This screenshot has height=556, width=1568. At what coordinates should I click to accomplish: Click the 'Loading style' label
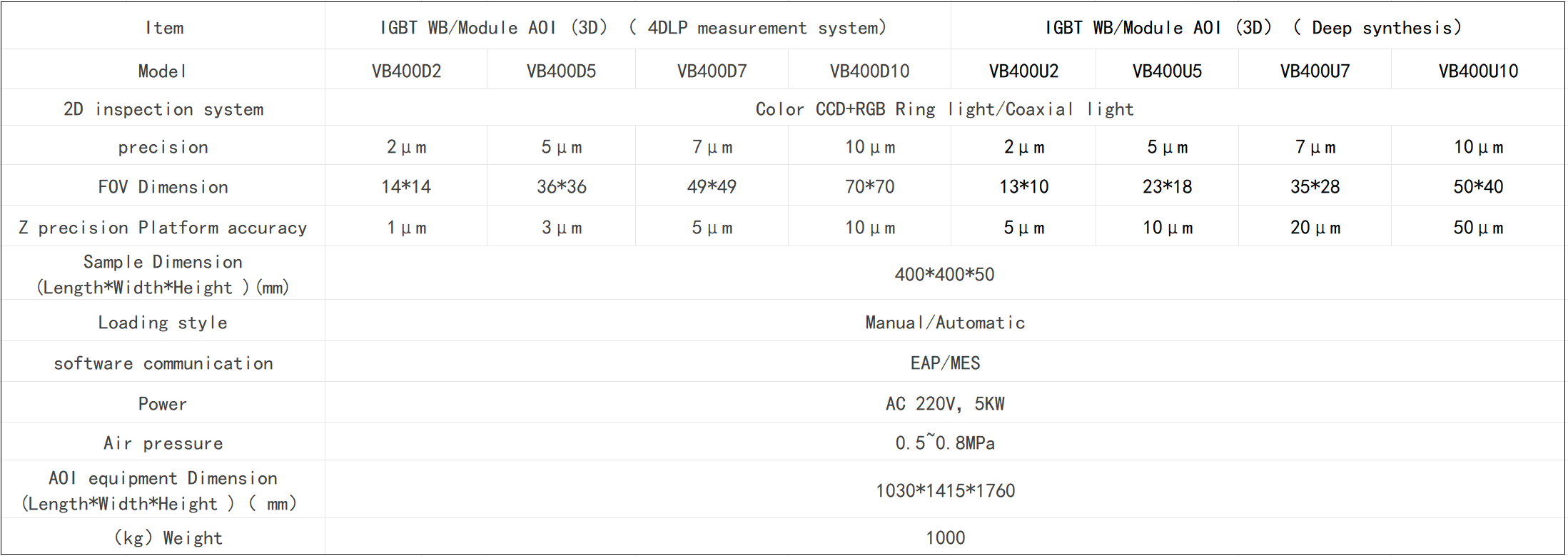coord(163,323)
